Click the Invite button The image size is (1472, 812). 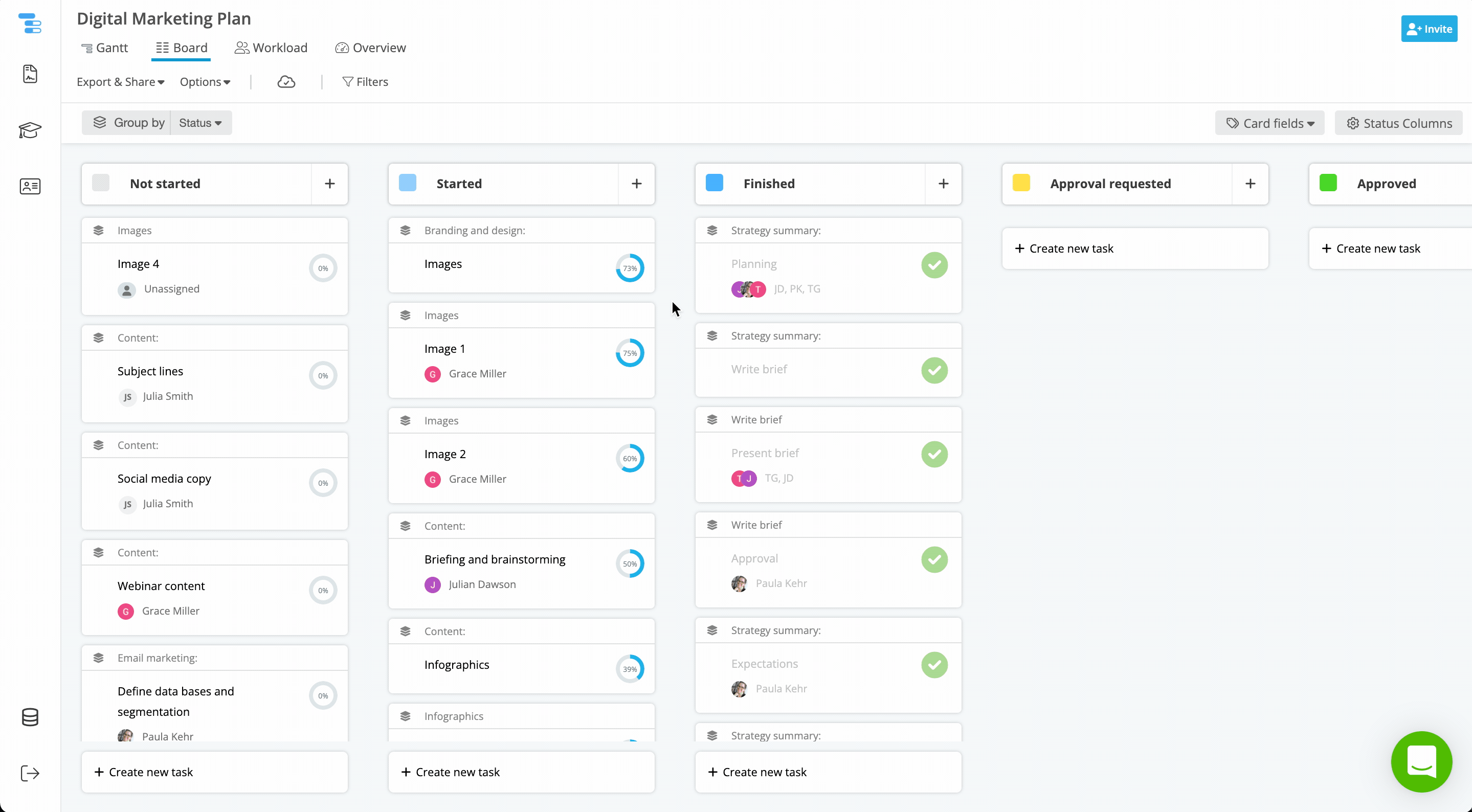(1429, 29)
